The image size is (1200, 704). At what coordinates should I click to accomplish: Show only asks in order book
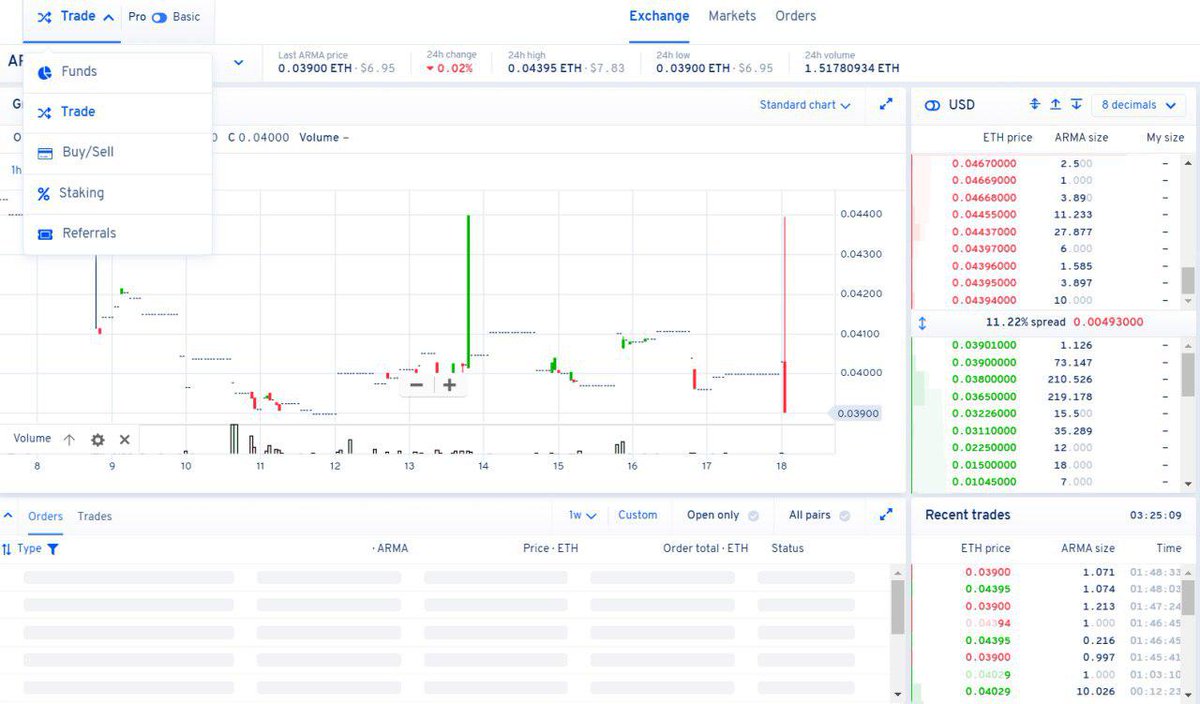(1056, 104)
